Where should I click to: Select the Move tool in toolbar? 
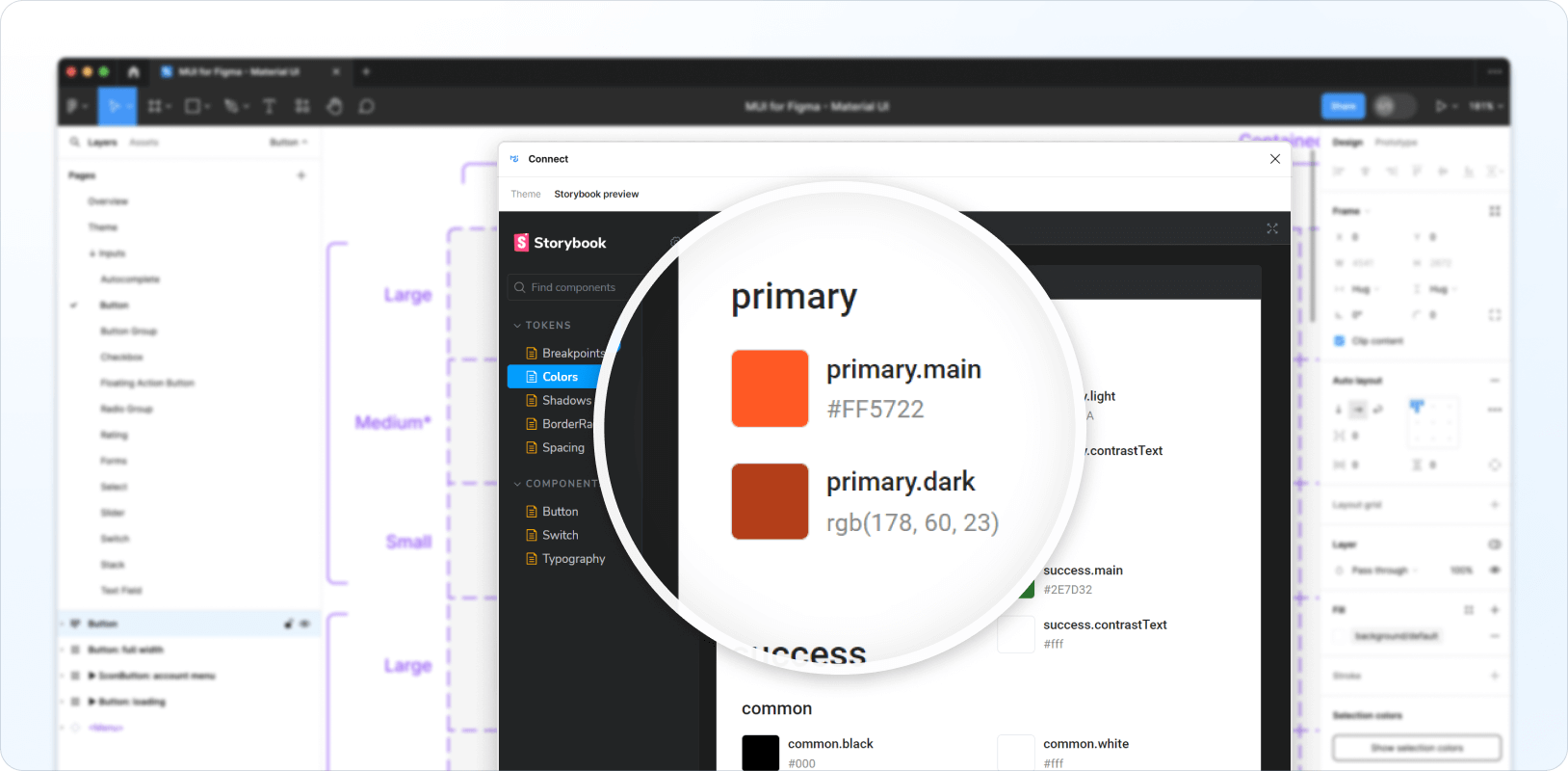(x=117, y=106)
